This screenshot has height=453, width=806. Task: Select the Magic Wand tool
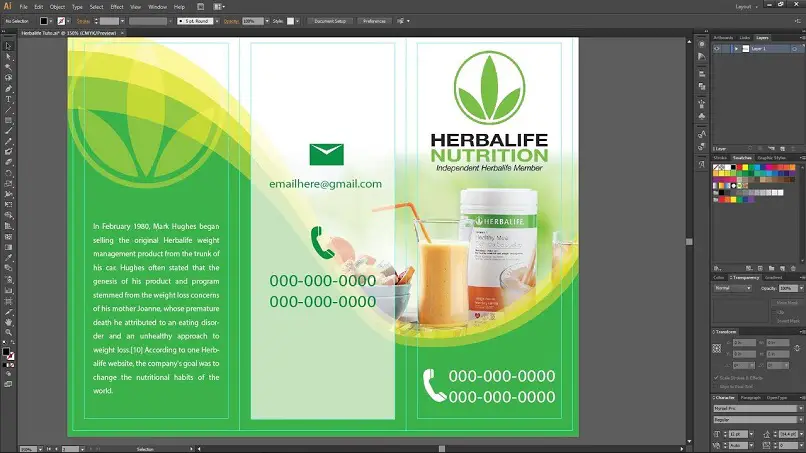tap(8, 67)
